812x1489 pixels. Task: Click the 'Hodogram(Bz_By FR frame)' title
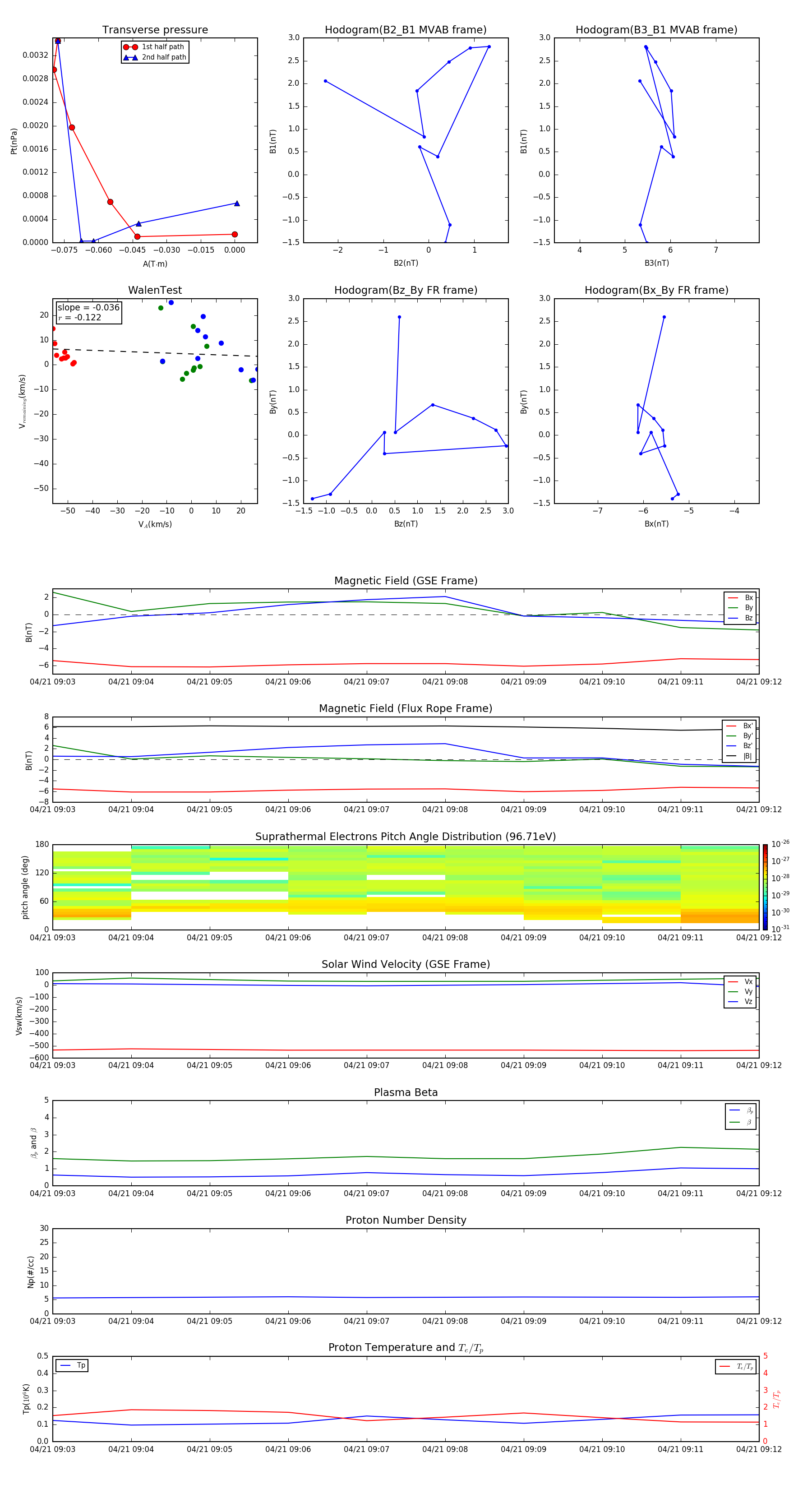click(x=406, y=290)
